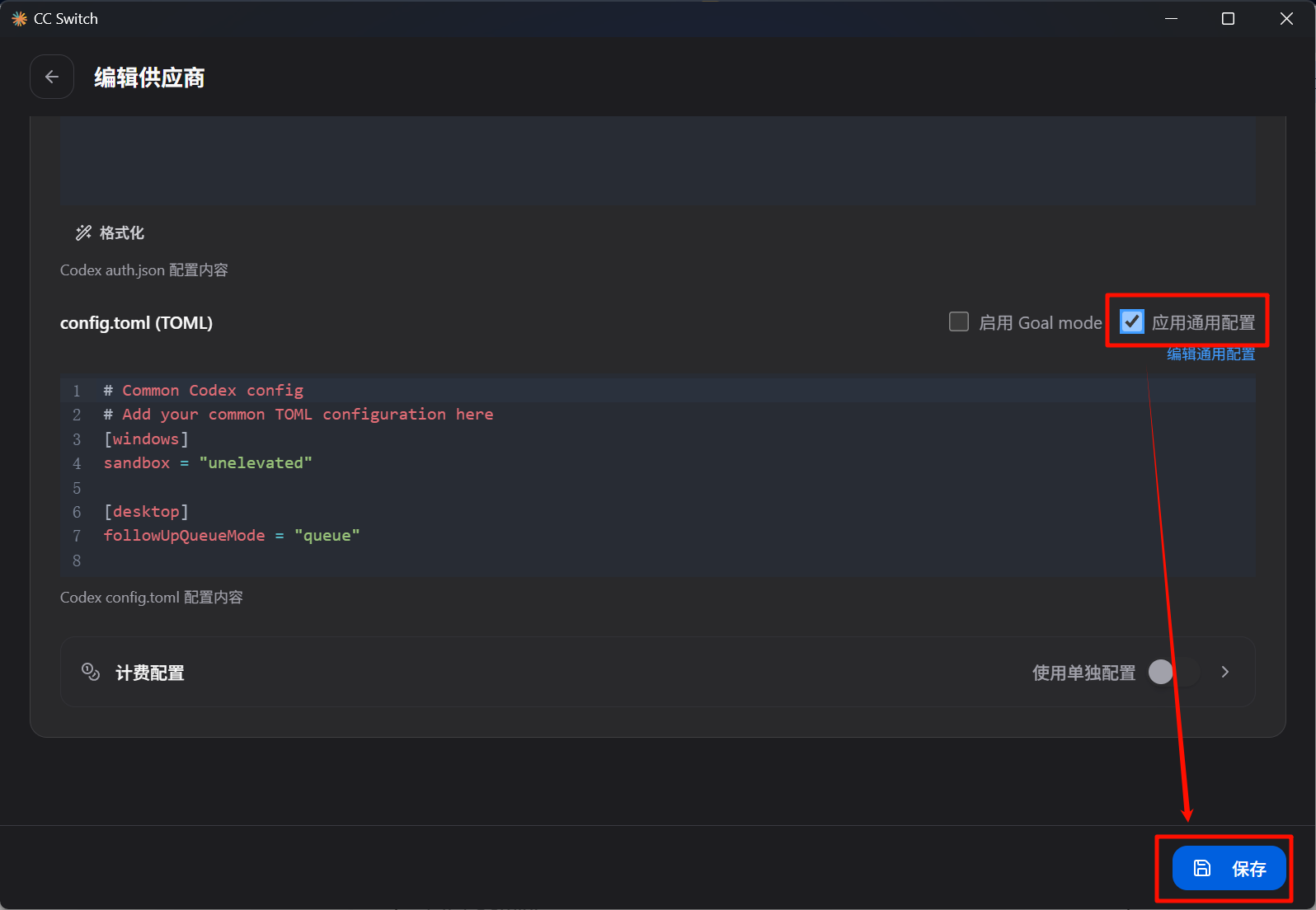Click the 'config.toml (TOML)' heading
Screen dimensions: 1316x910
(x=136, y=323)
